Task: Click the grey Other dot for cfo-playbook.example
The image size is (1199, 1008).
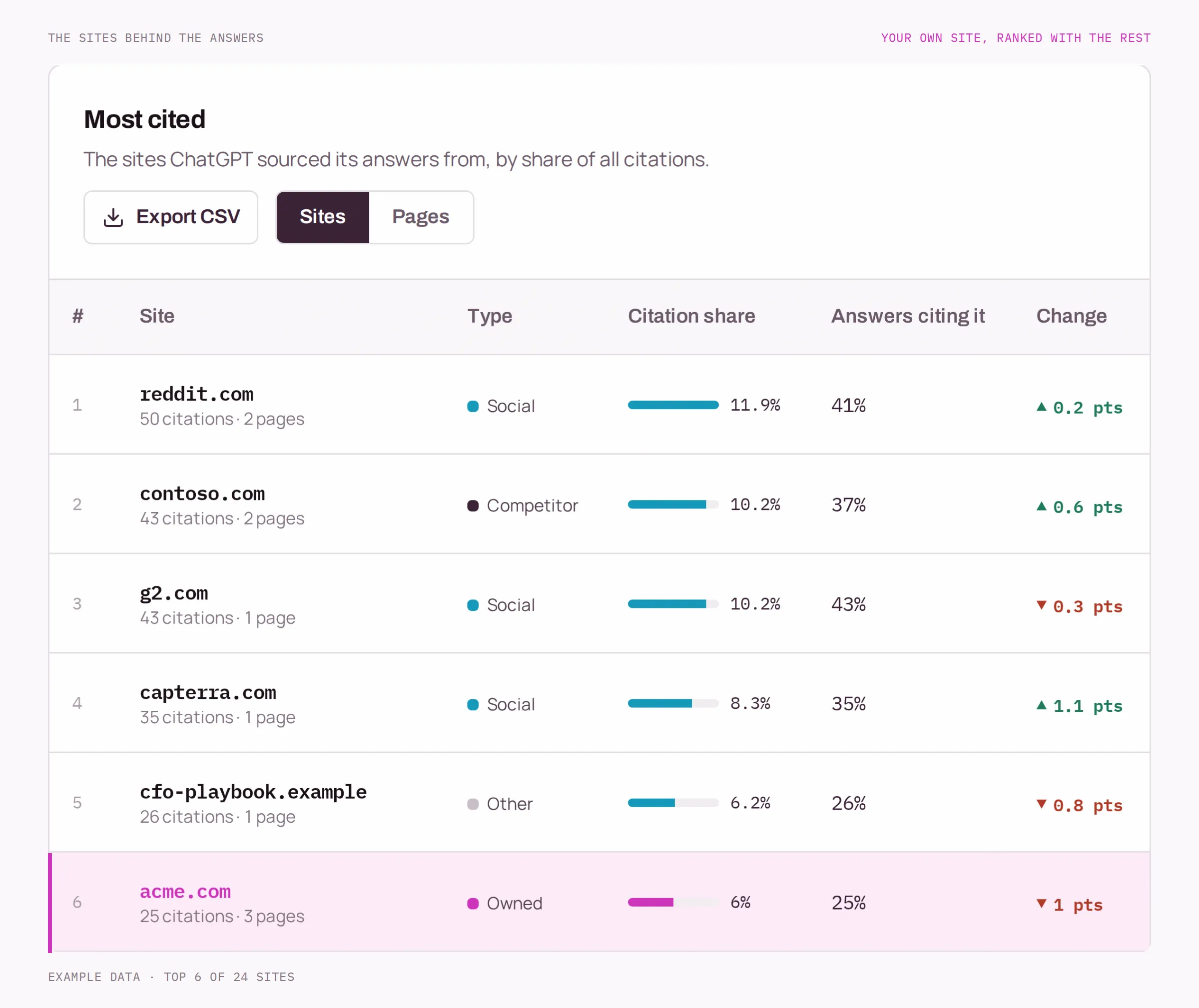Action: coord(473,804)
